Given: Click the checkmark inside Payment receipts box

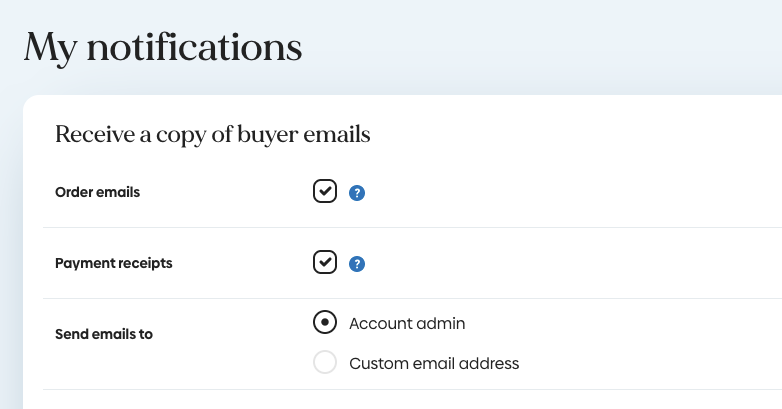Looking at the screenshot, I should (x=325, y=262).
